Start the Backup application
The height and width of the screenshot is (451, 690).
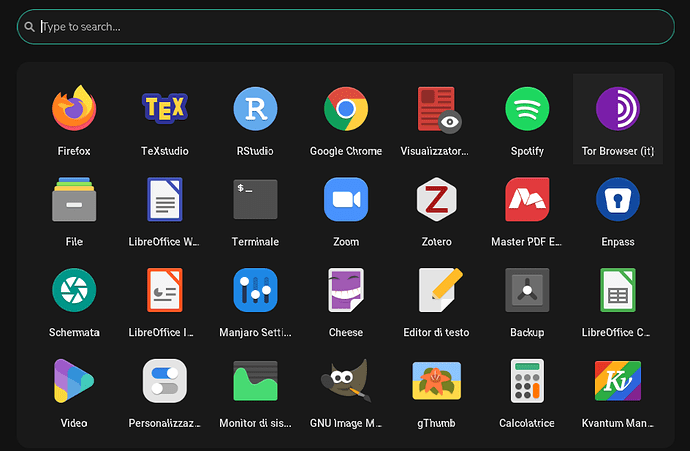(527, 290)
